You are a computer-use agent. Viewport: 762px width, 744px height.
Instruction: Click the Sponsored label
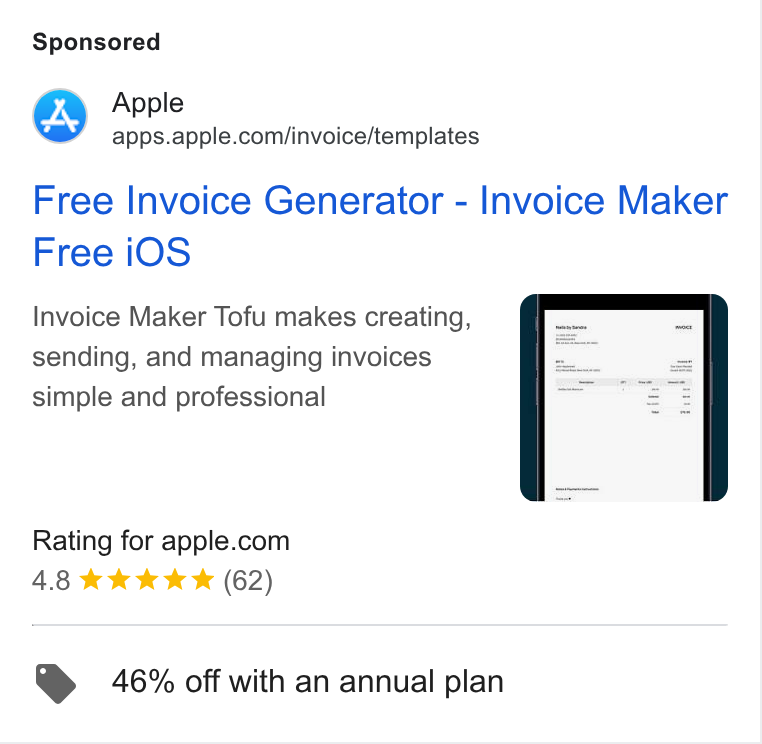96,42
